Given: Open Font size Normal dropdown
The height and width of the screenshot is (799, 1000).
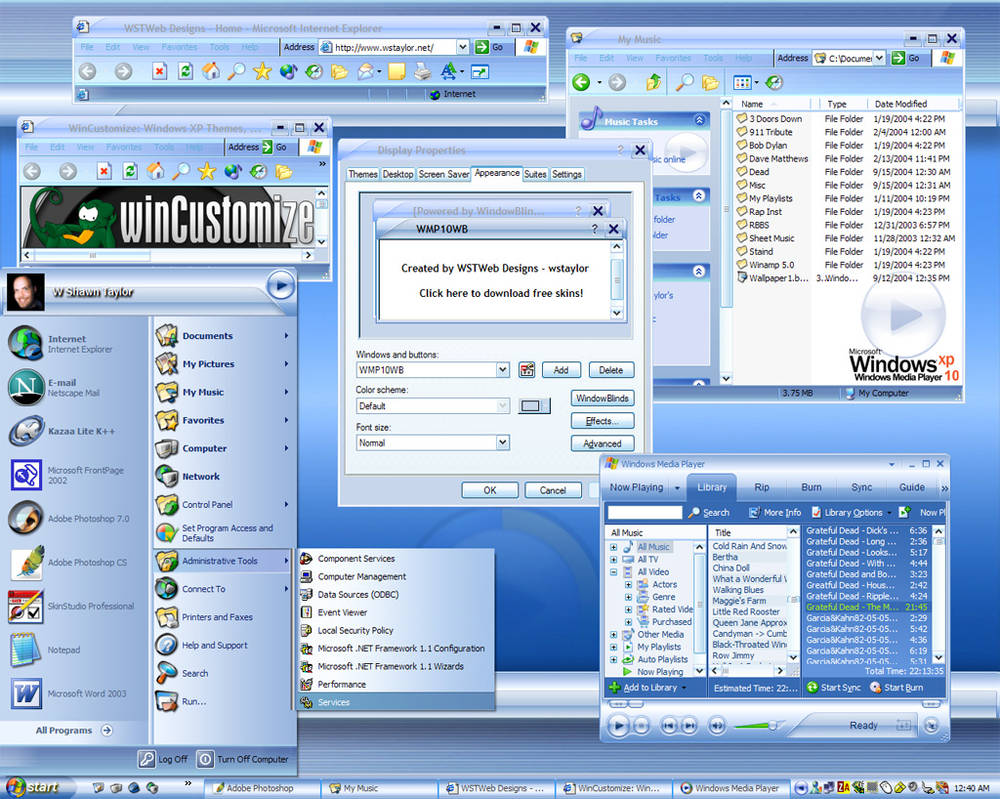Looking at the screenshot, I should click(x=503, y=443).
